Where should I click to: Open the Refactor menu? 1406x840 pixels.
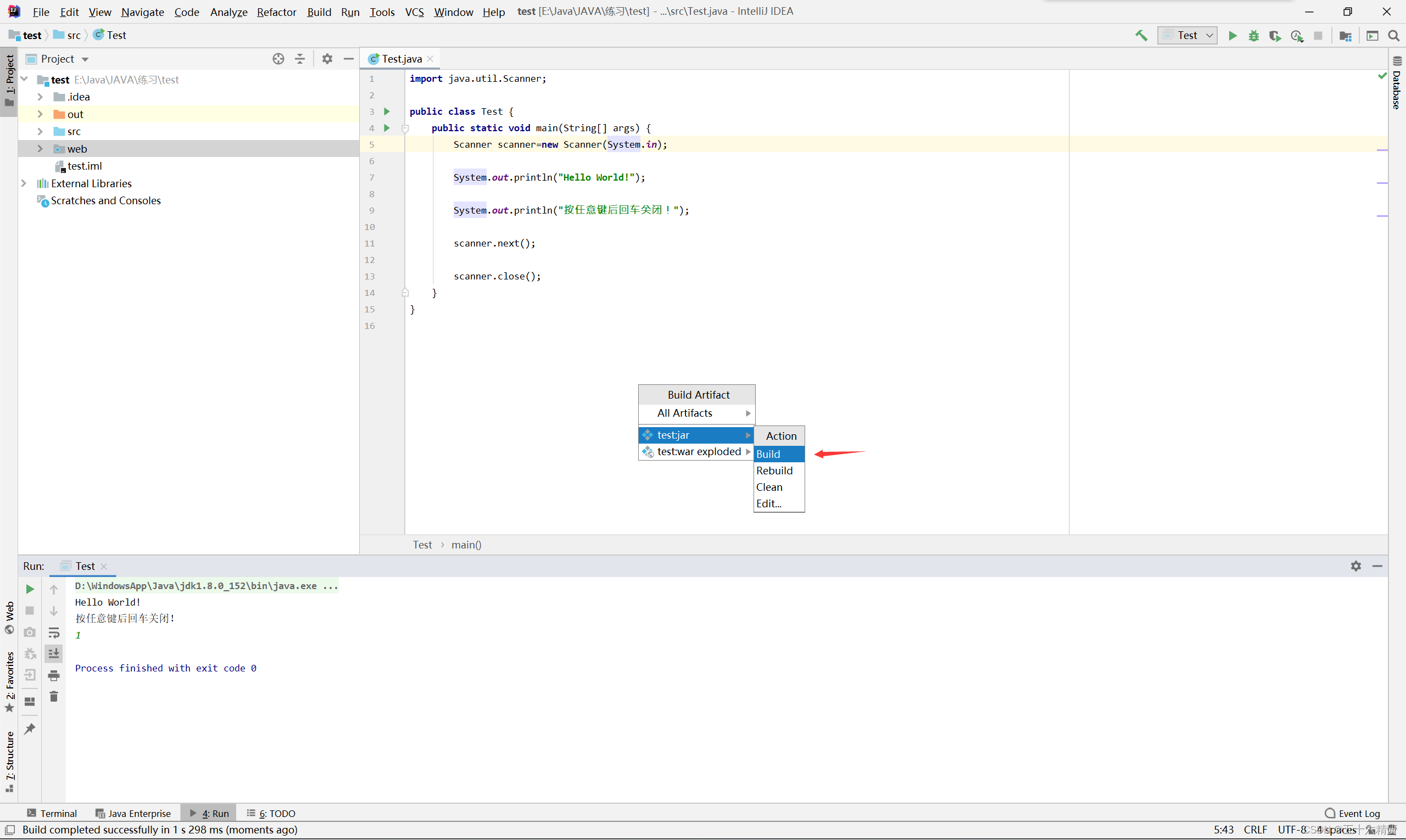(276, 12)
